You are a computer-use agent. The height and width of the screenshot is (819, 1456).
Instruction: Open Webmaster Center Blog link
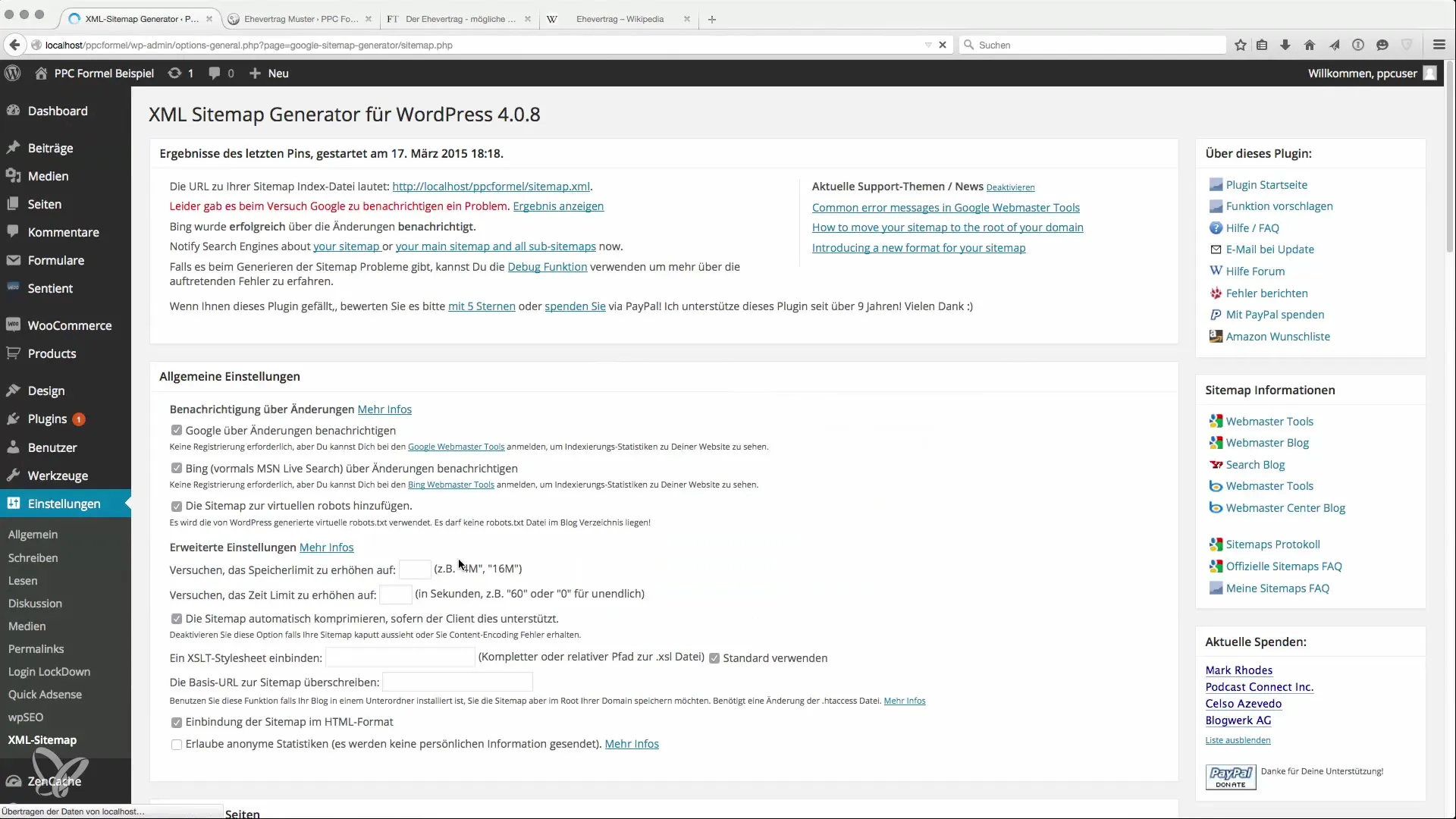[x=1285, y=507]
